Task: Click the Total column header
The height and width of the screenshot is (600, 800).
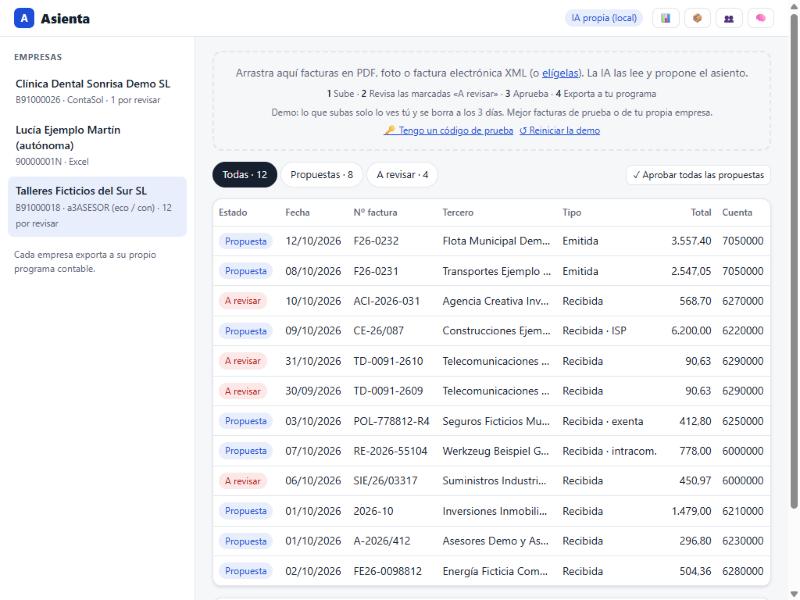Action: pyautogui.click(x=701, y=212)
